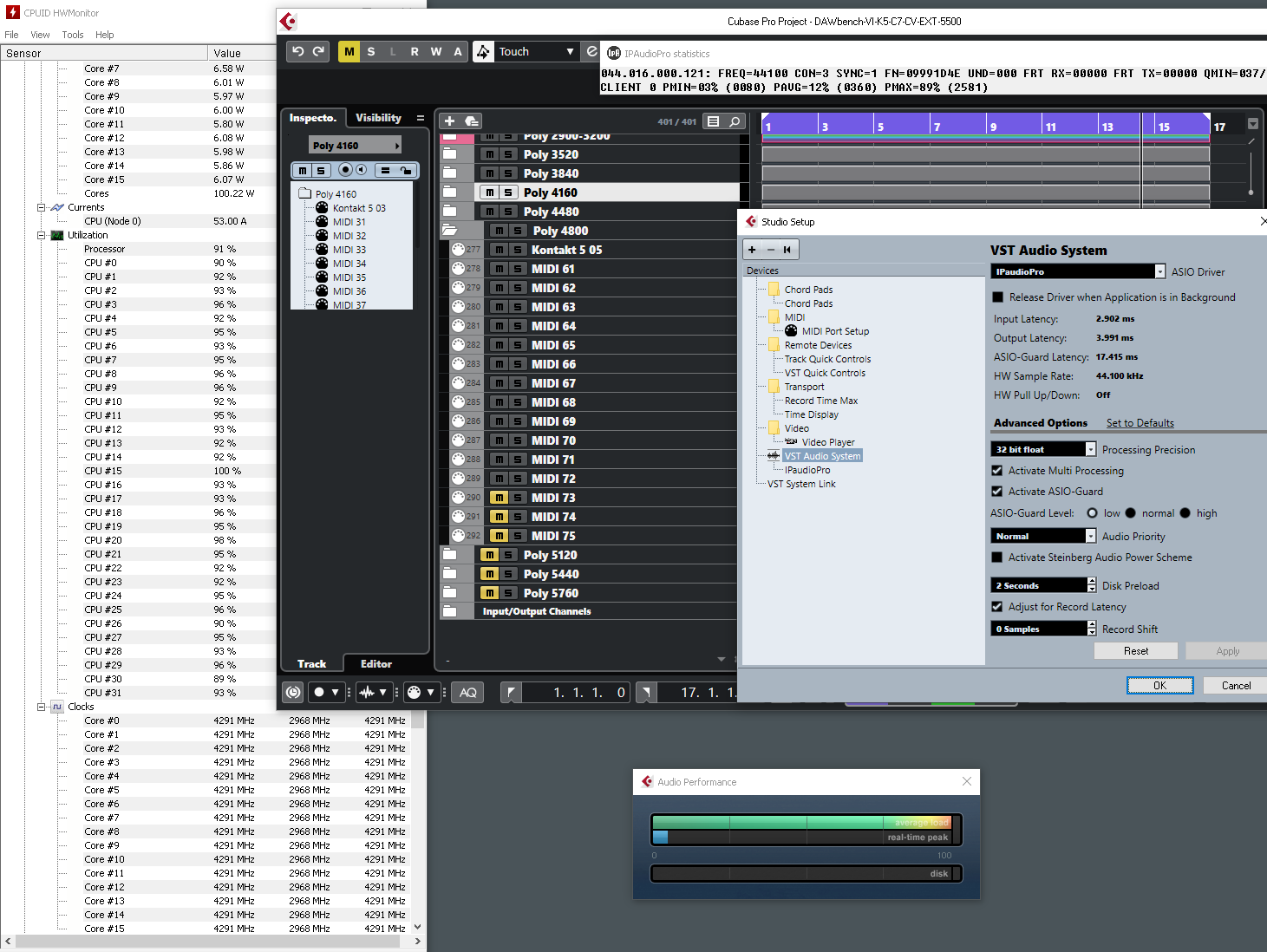Open the record mode dropdown in transport

coord(327,692)
